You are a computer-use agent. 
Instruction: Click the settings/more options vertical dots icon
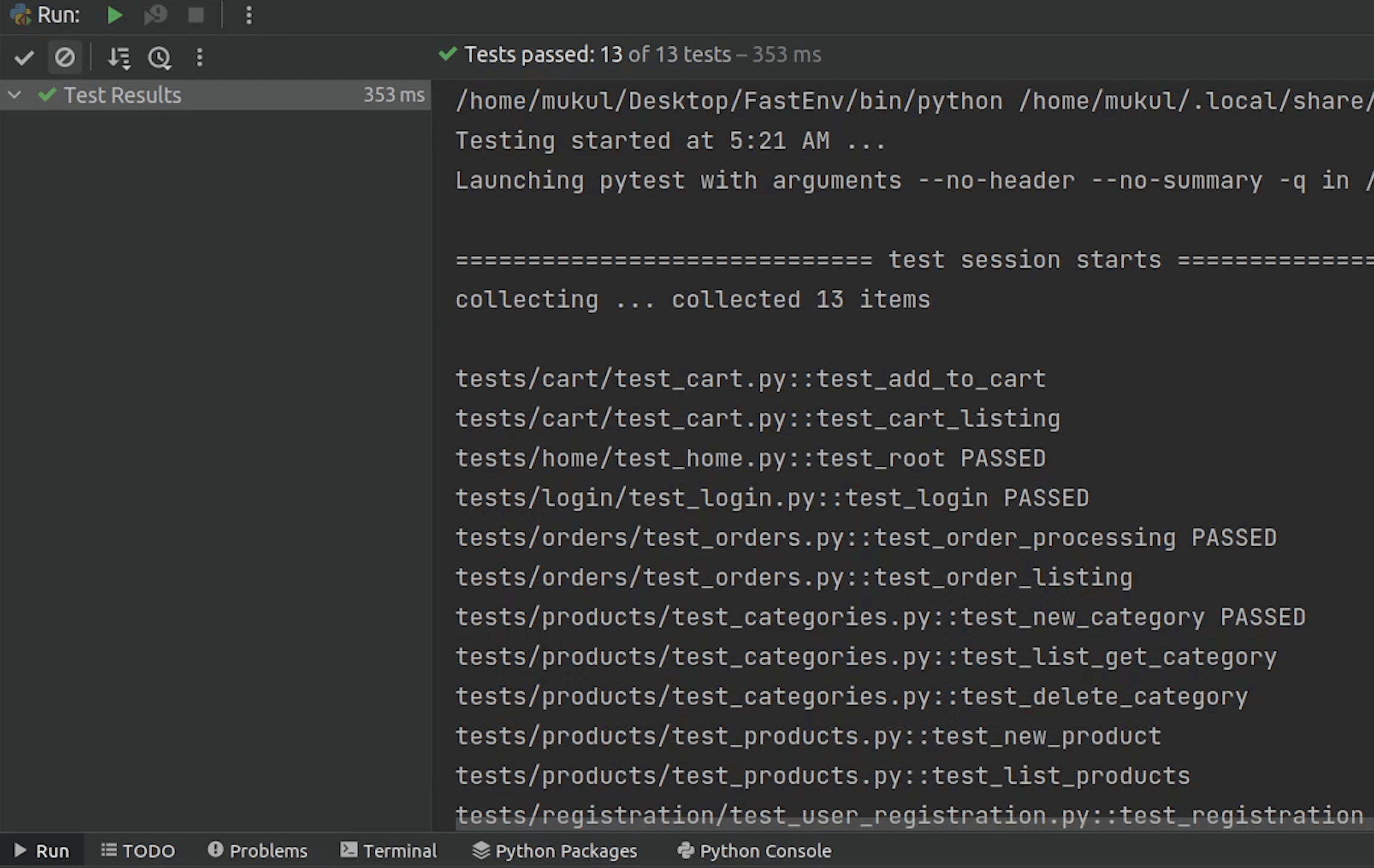200,57
